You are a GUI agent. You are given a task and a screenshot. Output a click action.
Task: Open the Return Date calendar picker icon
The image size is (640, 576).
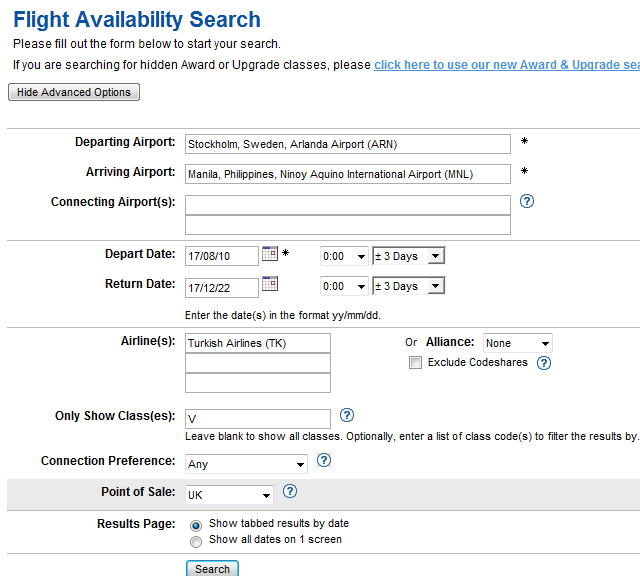click(x=269, y=284)
